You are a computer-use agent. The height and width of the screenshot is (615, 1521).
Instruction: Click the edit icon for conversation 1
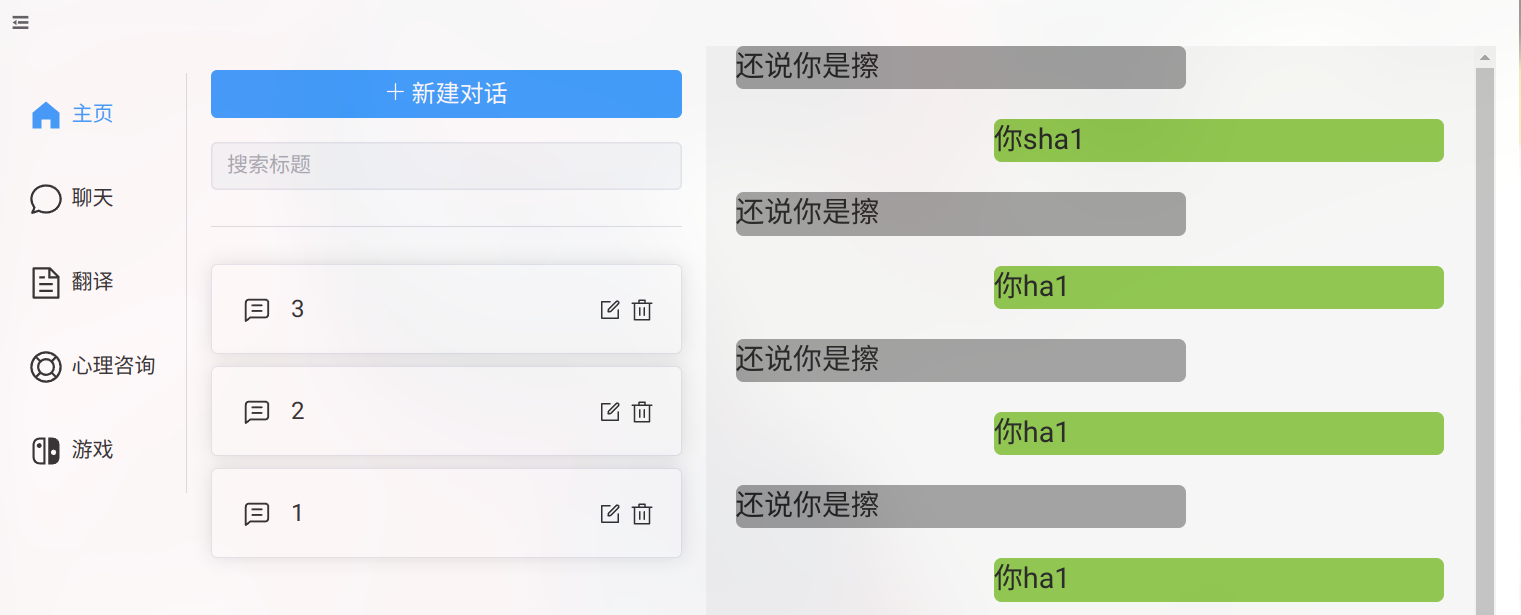tap(610, 514)
